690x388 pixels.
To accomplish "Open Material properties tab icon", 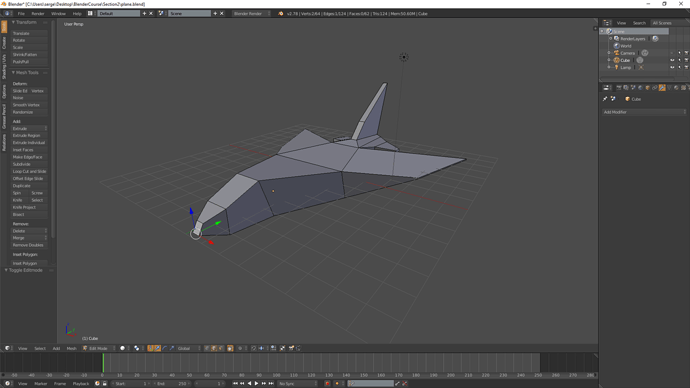I will 676,88.
